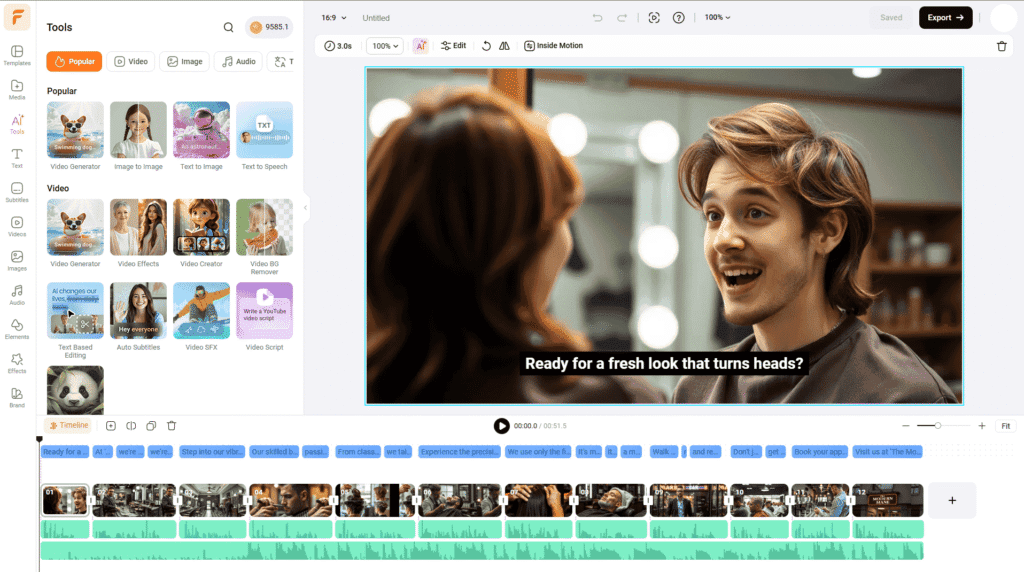
Task: Click the Inside Motion button
Action: (x=553, y=46)
